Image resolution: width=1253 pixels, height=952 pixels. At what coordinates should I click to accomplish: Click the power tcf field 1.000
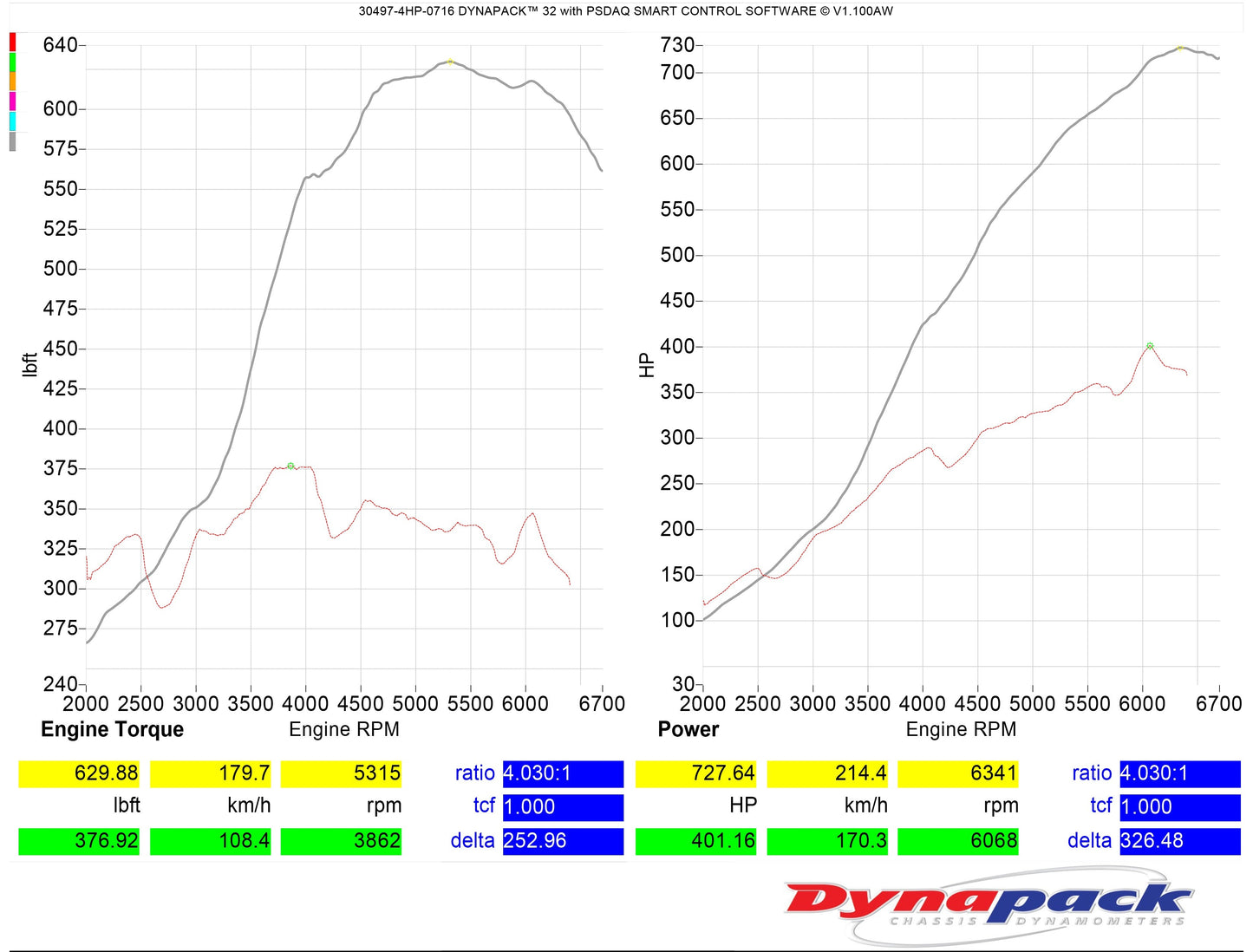point(1179,807)
